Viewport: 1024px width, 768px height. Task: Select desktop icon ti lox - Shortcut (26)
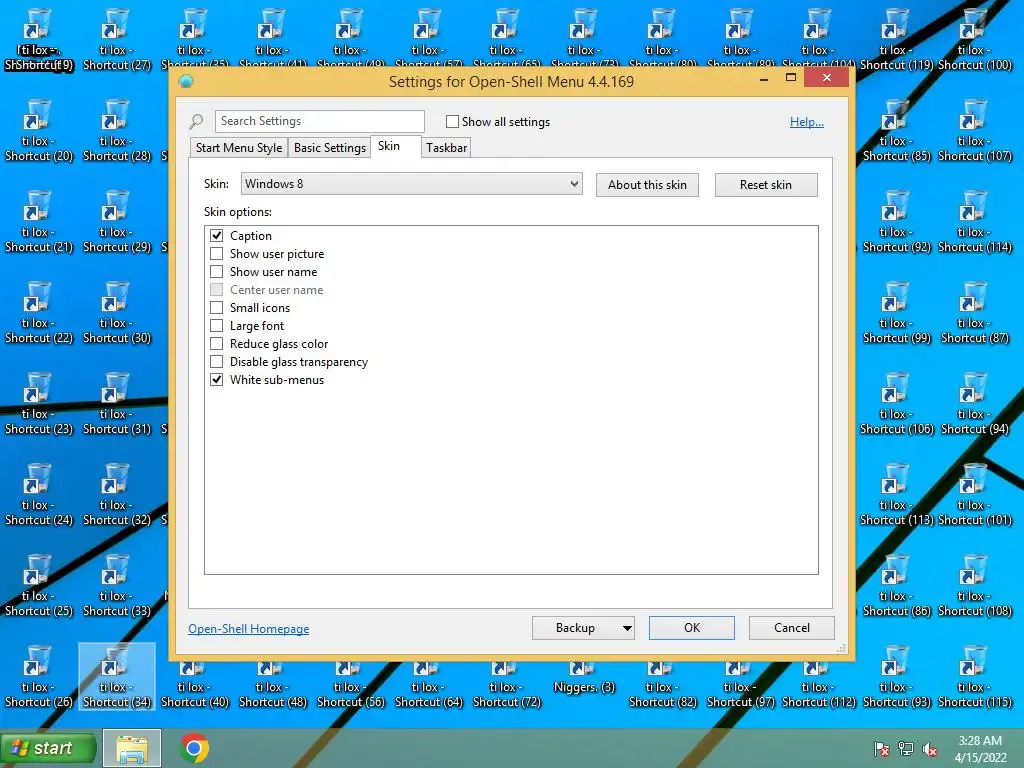coord(39,676)
